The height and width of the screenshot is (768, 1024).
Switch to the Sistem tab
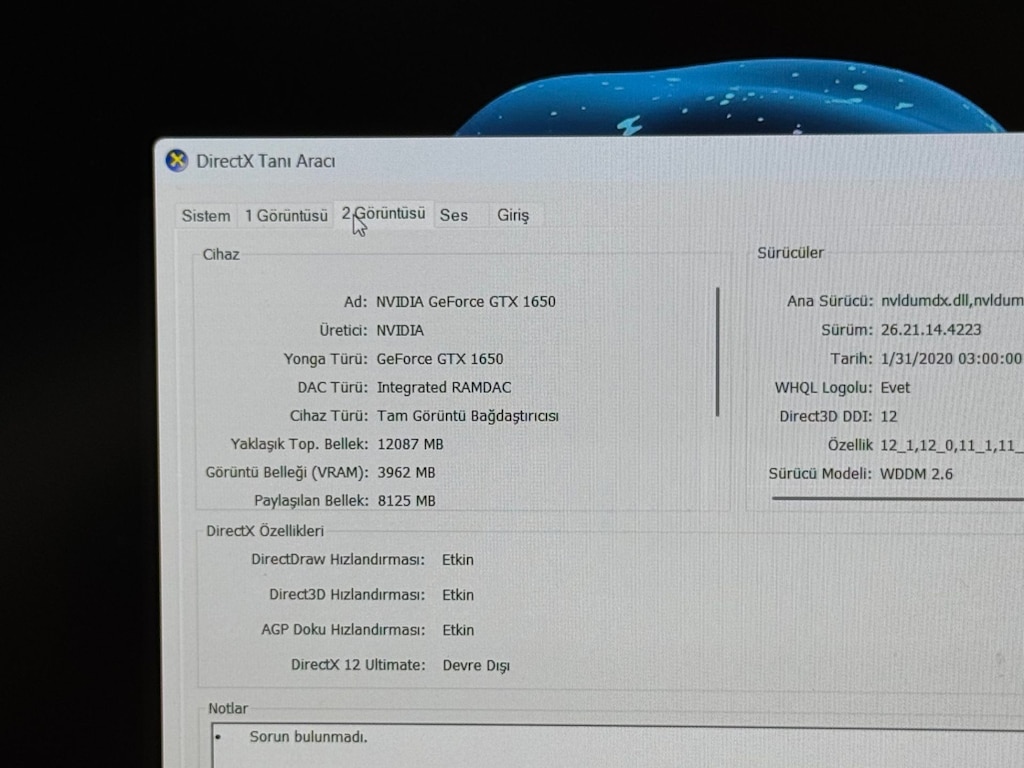tap(206, 216)
